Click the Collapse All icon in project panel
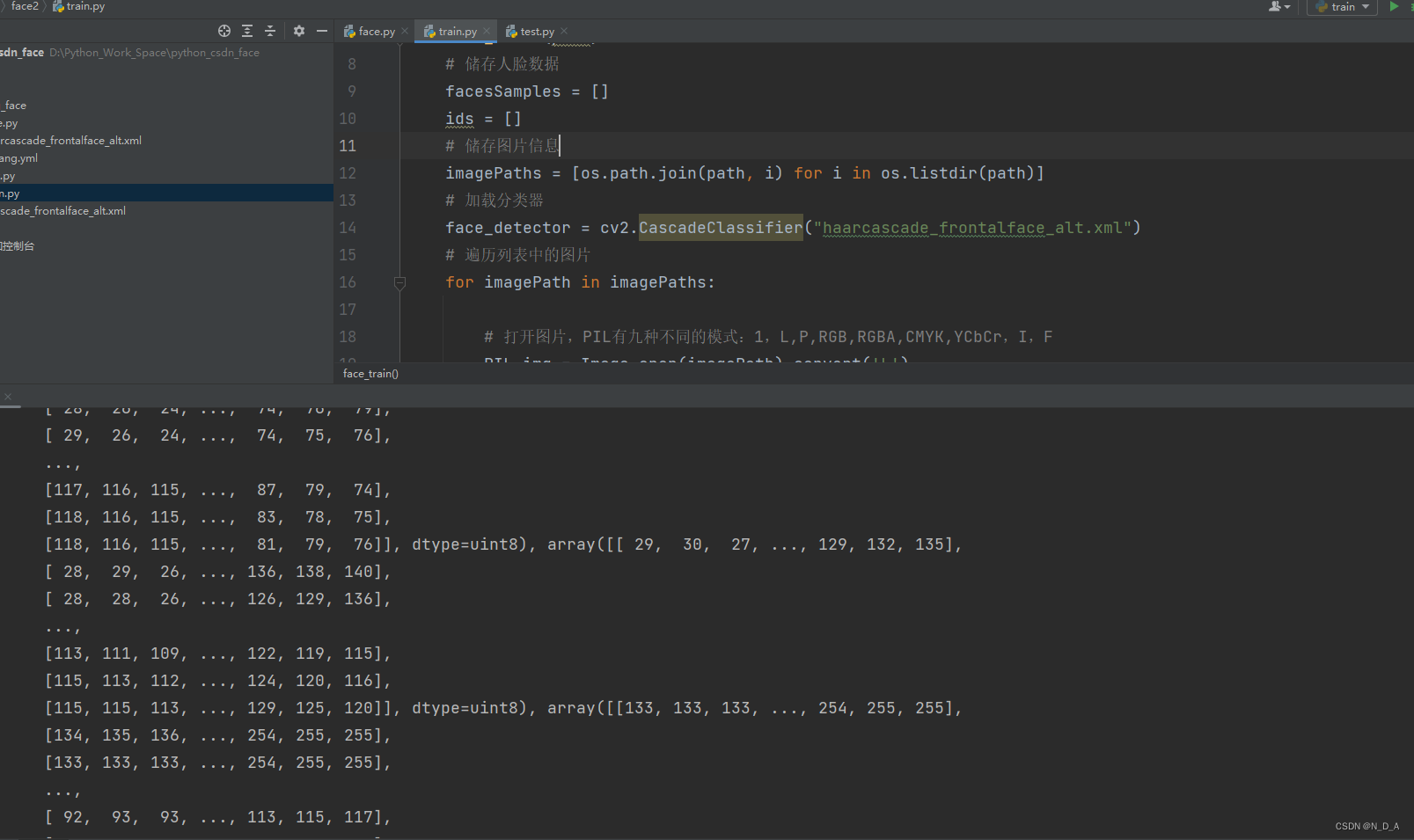The image size is (1414, 840). click(270, 31)
